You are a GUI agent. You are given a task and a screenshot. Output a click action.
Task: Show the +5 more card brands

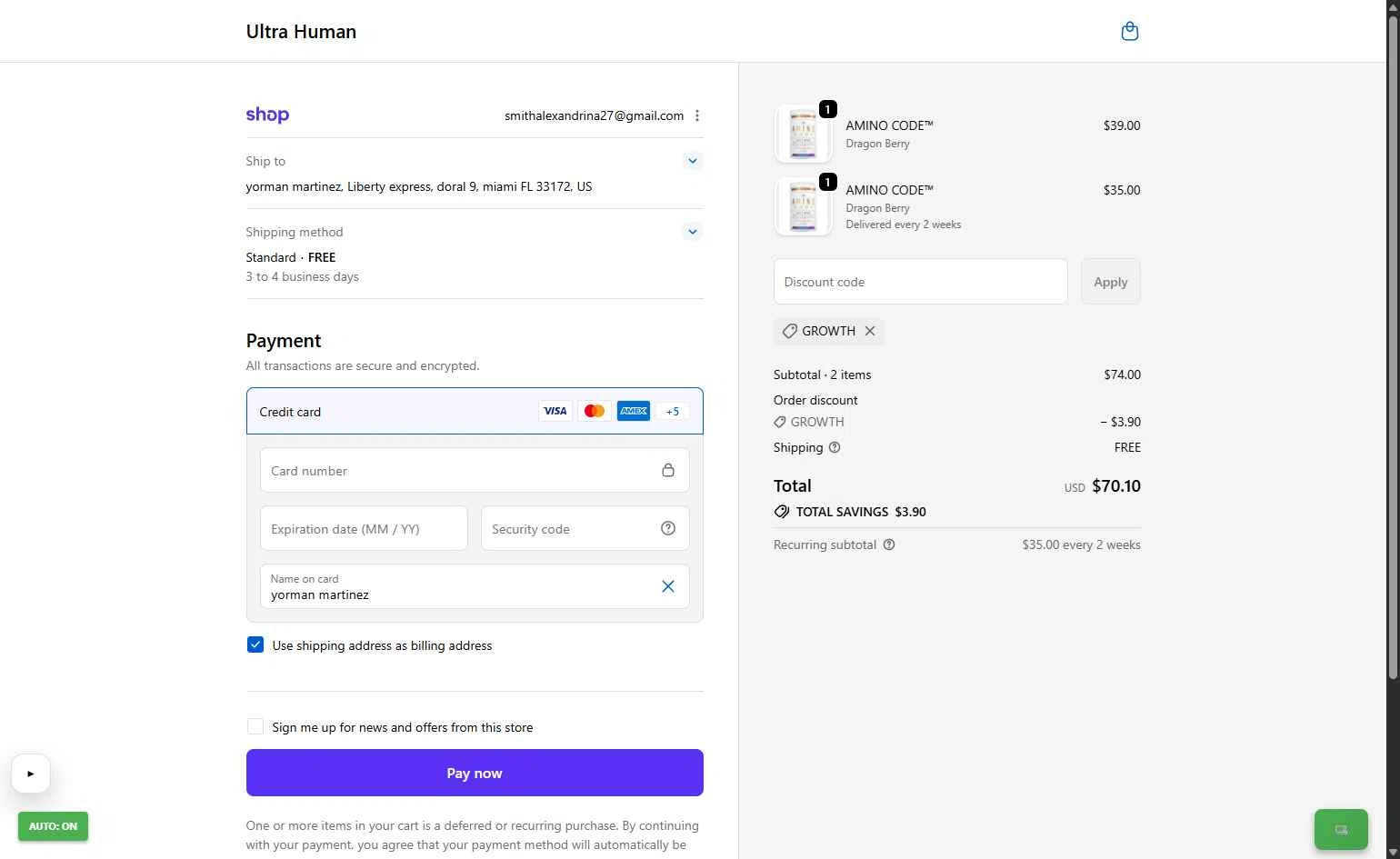click(673, 411)
